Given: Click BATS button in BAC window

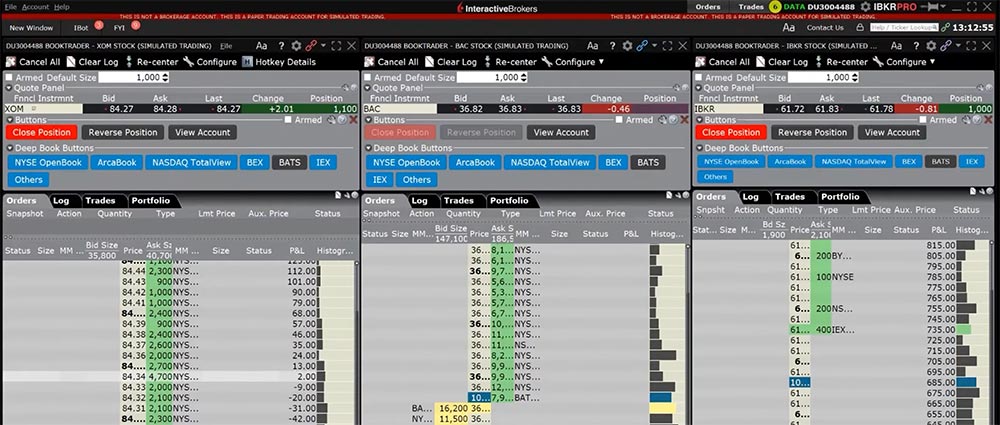Looking at the screenshot, I should [648, 163].
